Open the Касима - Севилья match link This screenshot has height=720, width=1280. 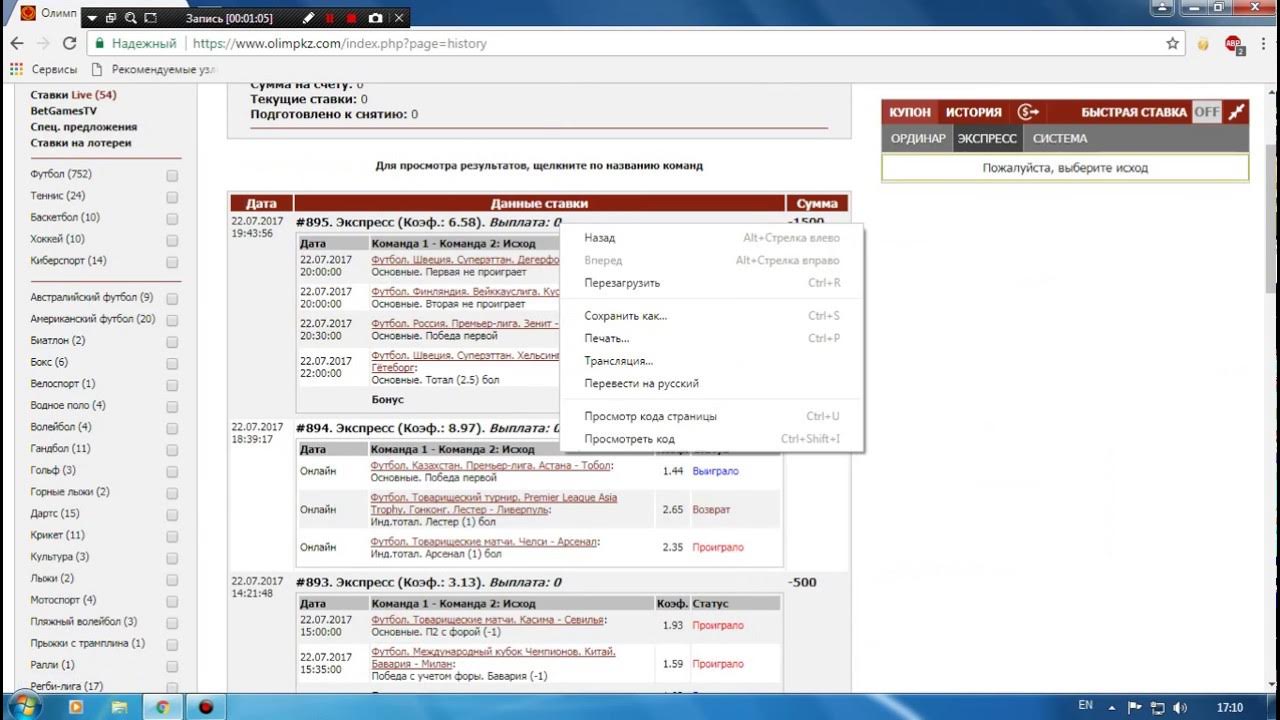click(488, 620)
